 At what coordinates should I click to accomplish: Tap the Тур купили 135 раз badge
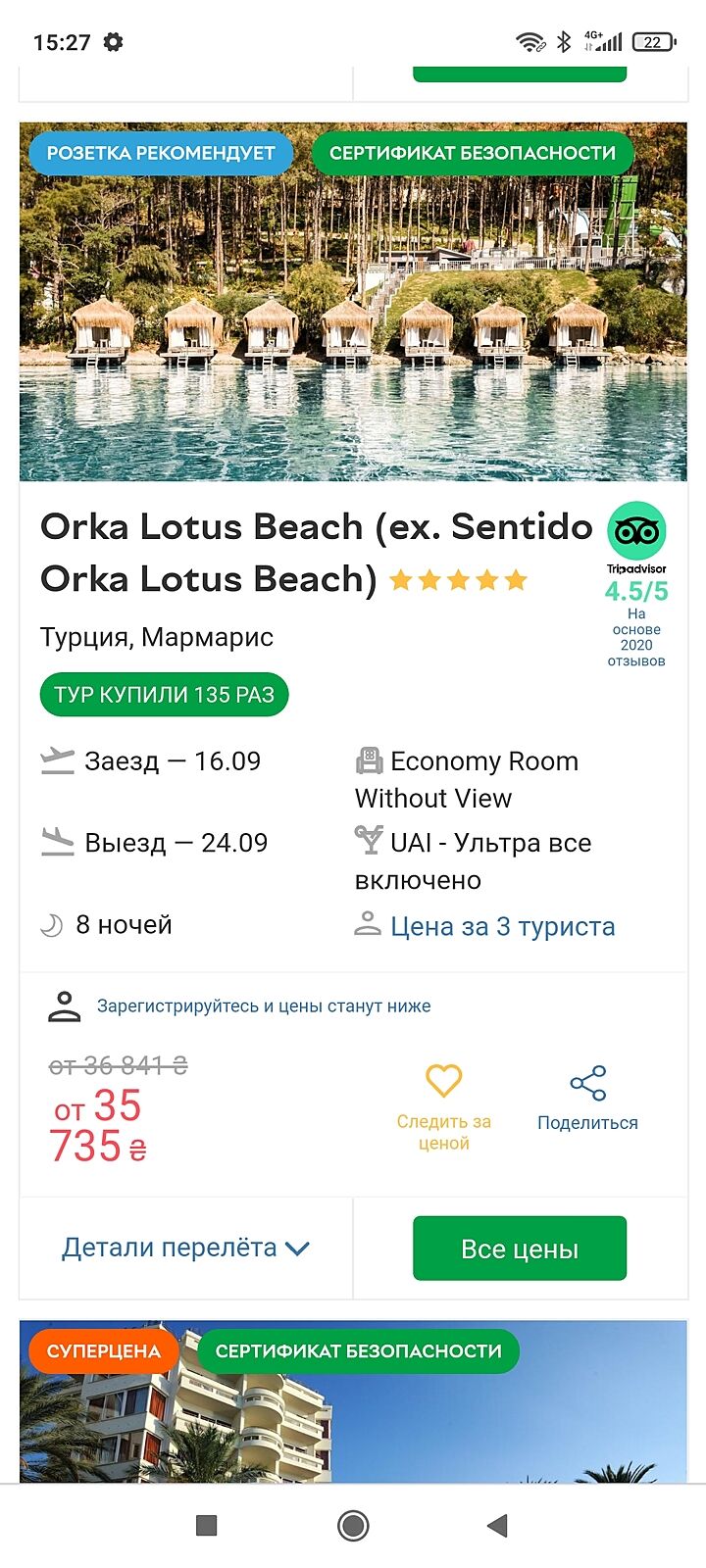point(164,695)
